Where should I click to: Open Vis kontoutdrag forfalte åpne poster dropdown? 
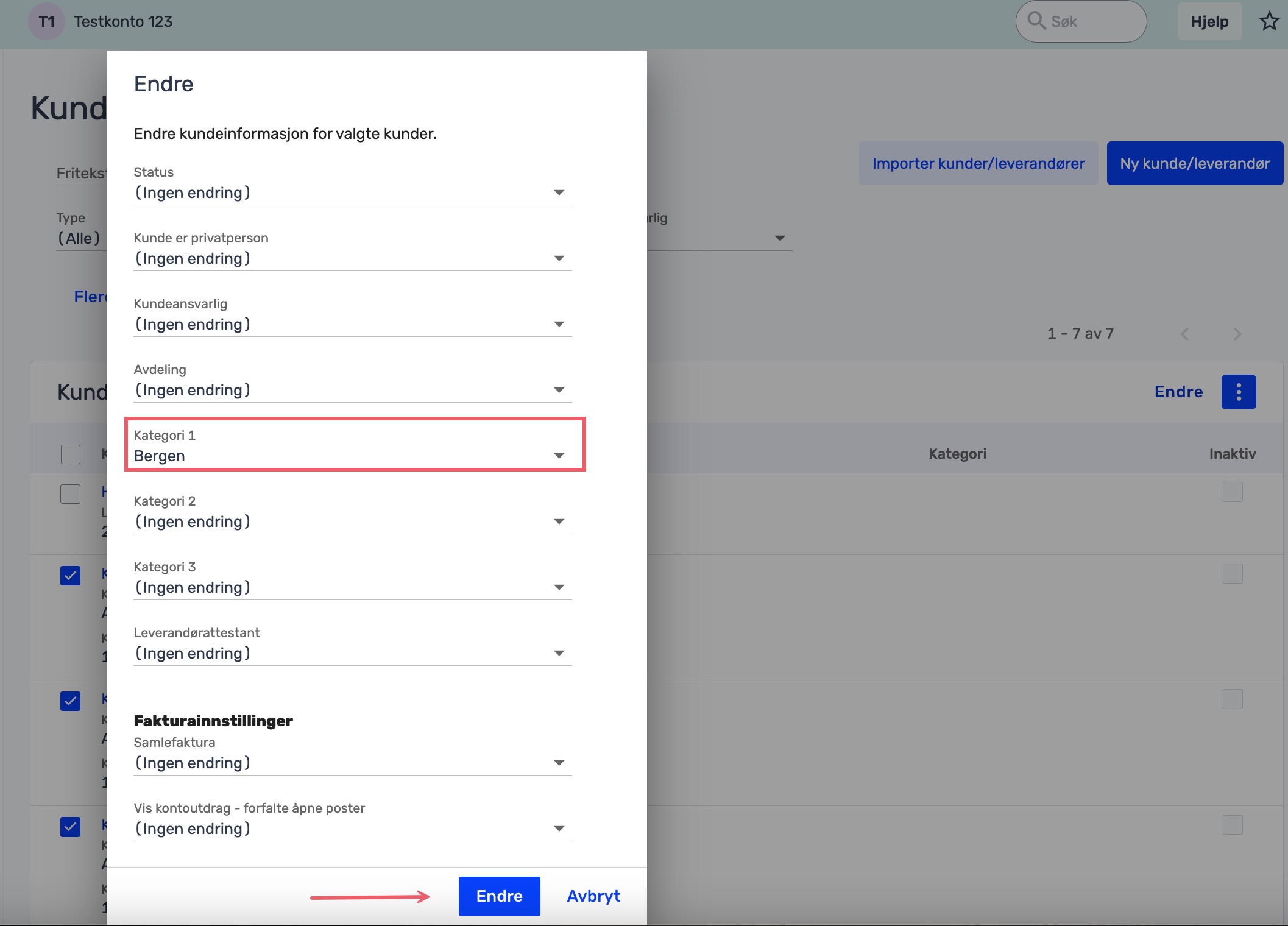(352, 829)
